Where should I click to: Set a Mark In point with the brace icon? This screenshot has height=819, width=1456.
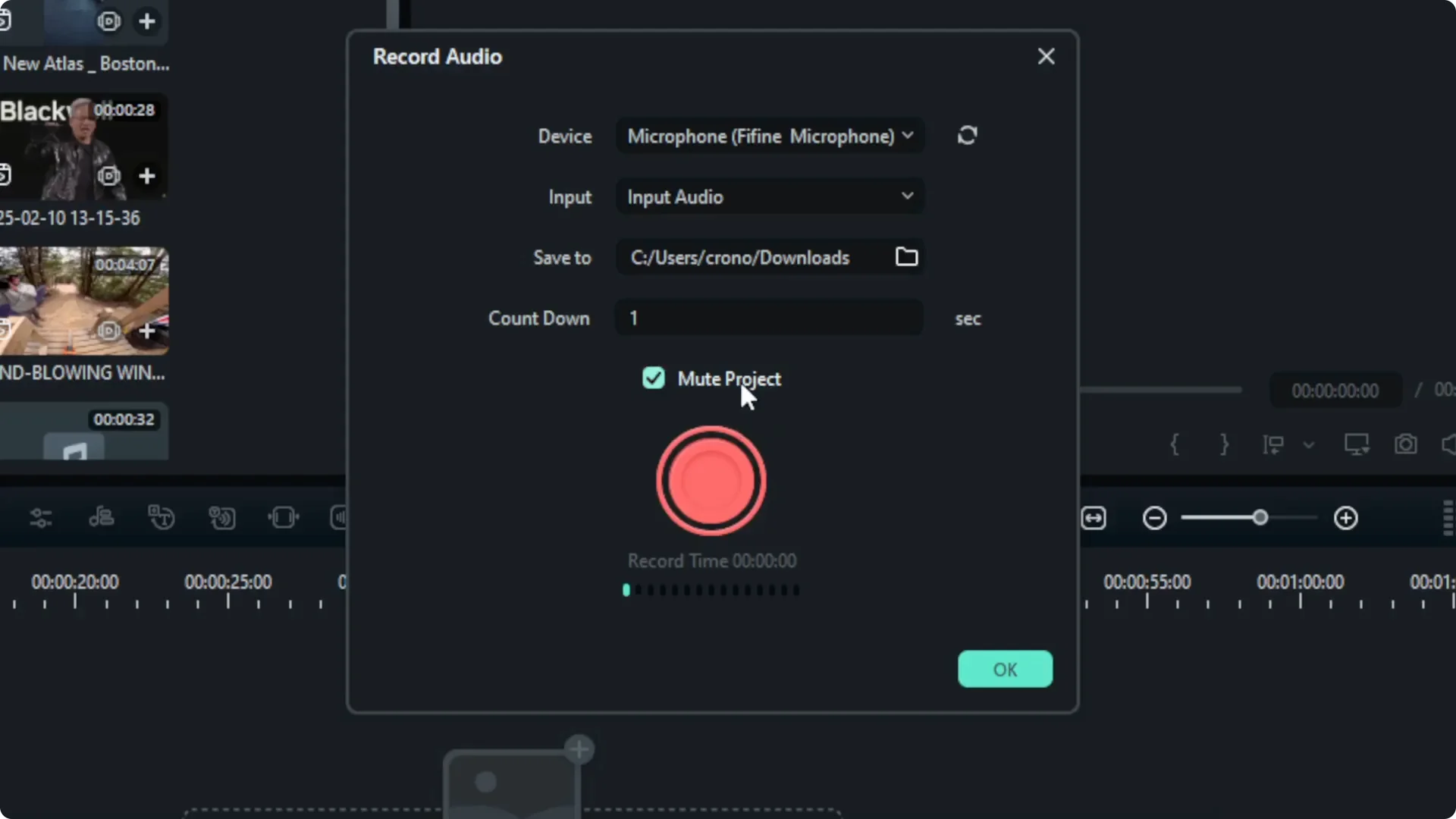[1175, 444]
